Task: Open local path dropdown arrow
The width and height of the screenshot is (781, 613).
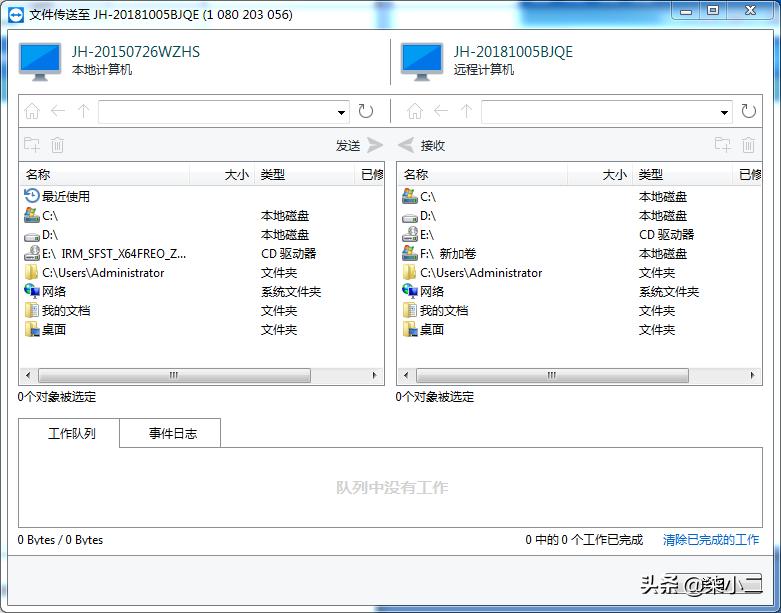Action: pos(341,113)
